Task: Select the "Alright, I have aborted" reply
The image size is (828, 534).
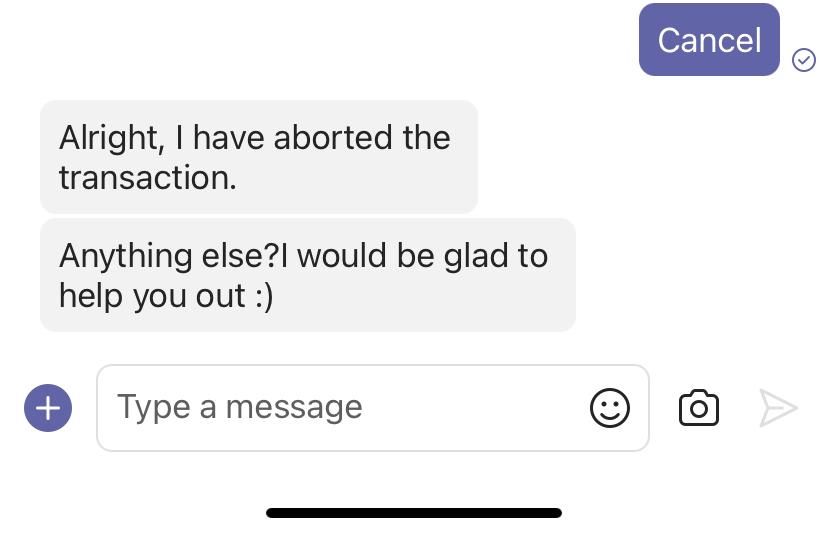Action: [258, 157]
